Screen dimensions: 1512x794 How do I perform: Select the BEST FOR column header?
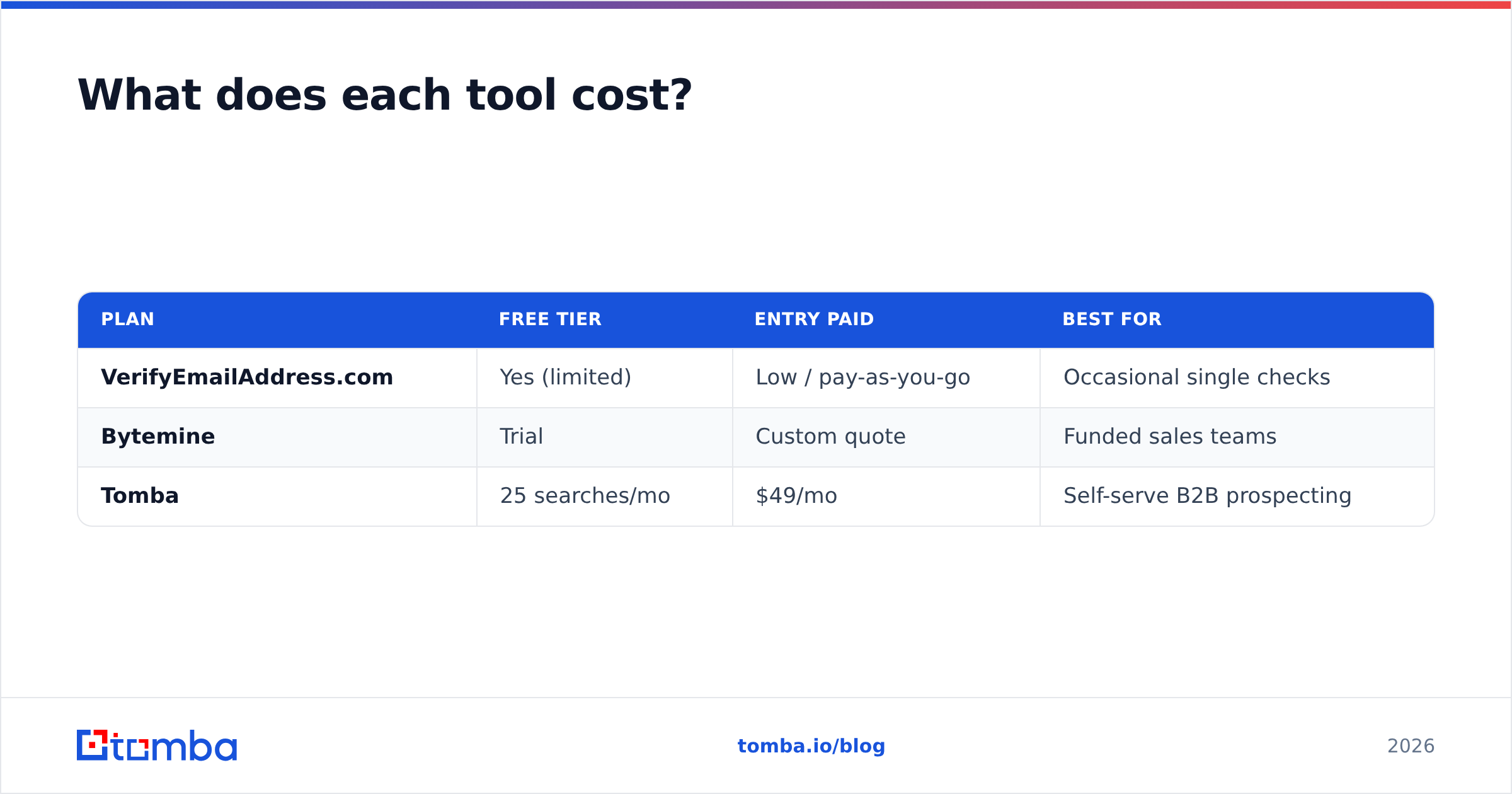(x=1237, y=319)
